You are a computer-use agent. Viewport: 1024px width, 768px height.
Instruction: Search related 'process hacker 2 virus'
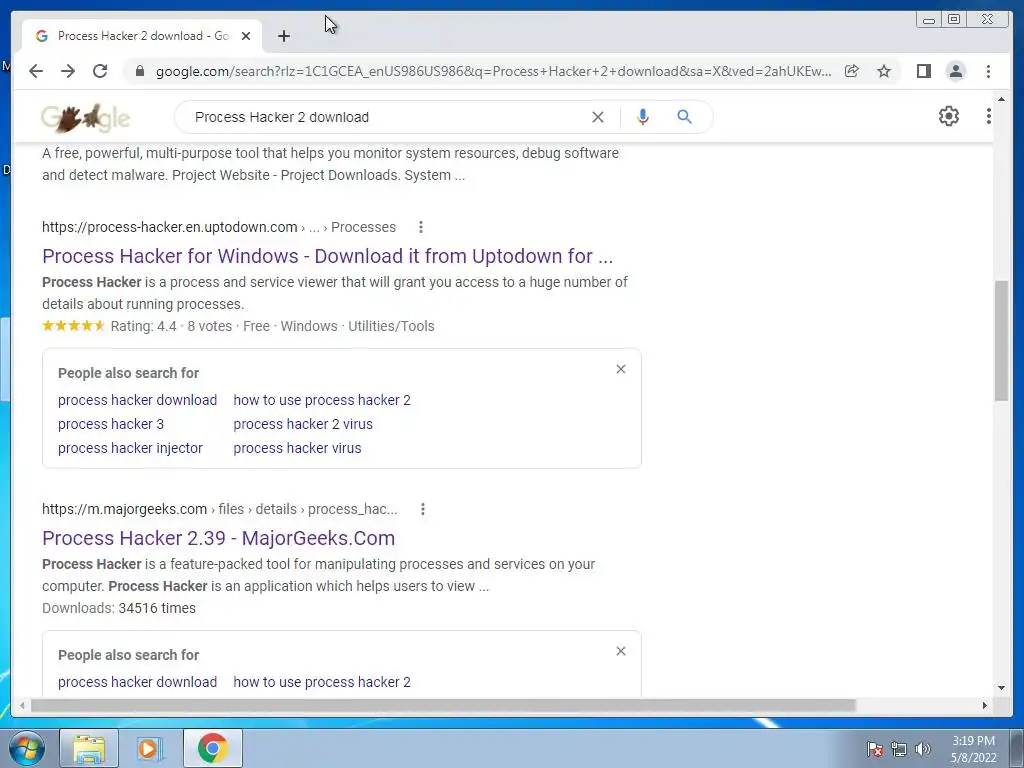click(303, 424)
